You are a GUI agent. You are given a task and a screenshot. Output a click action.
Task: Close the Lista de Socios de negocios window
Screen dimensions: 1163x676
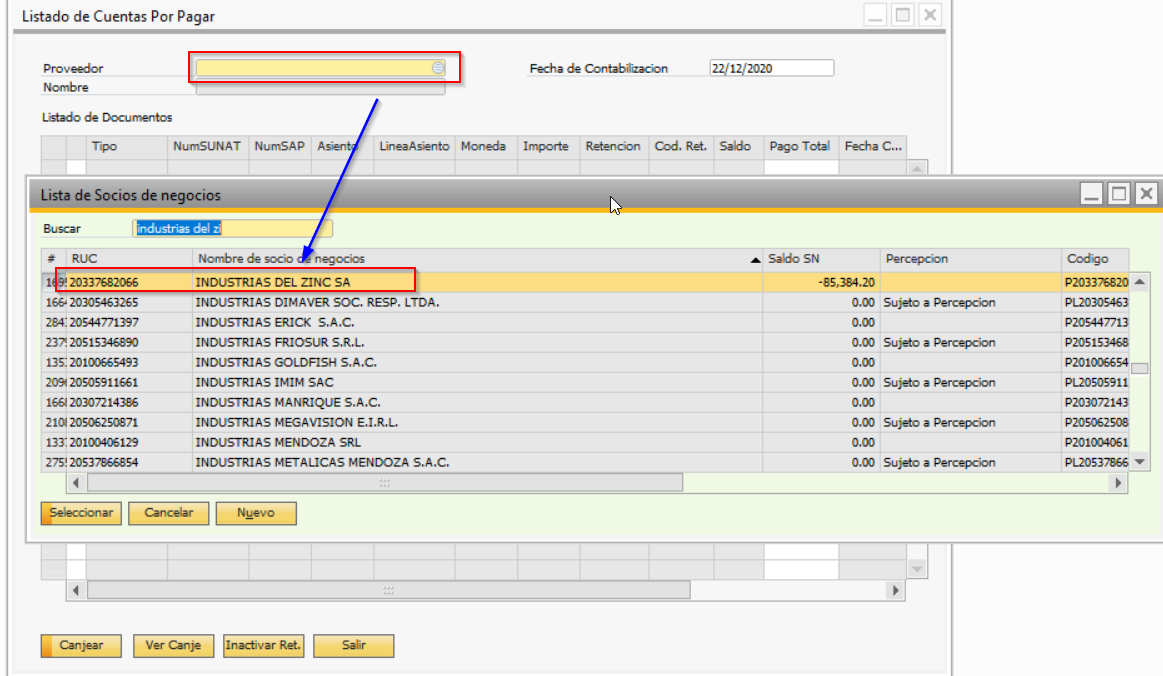[x=1146, y=194]
